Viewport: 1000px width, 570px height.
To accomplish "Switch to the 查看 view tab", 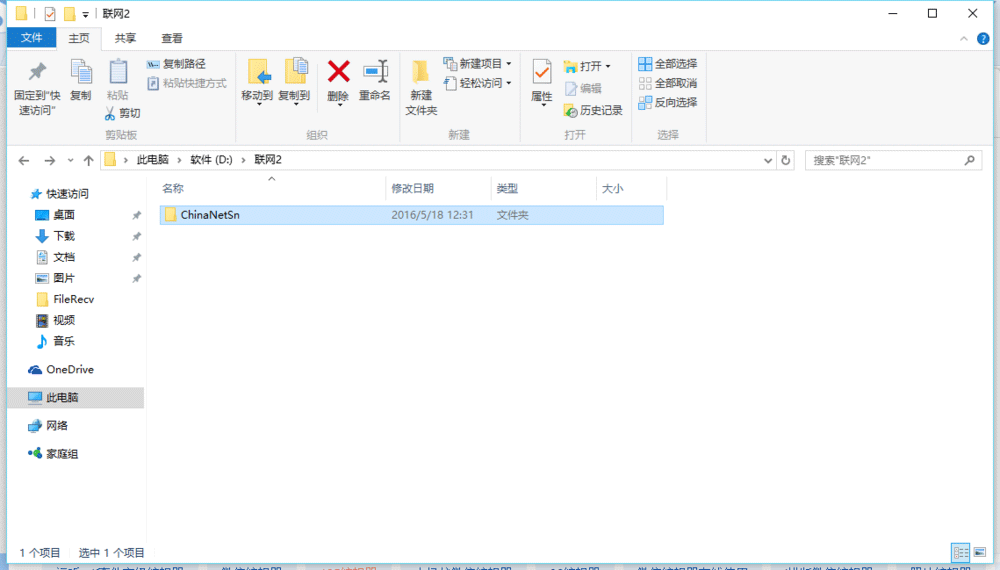I will [x=172, y=38].
